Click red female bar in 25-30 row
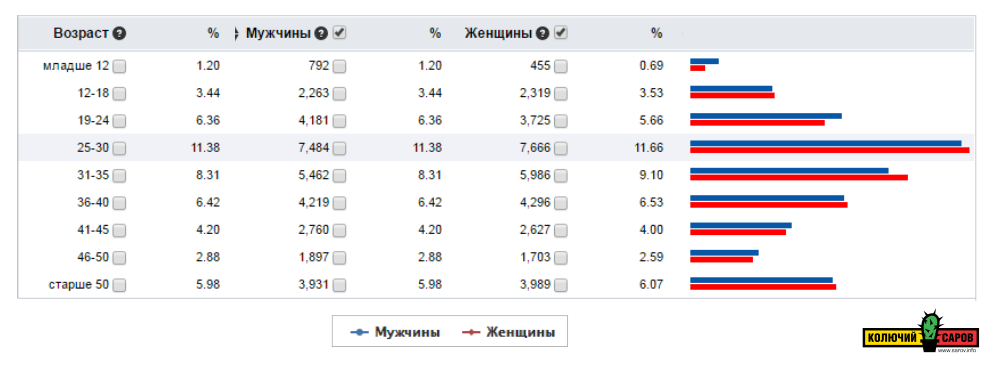The width and height of the screenshot is (1000, 365). point(830,150)
